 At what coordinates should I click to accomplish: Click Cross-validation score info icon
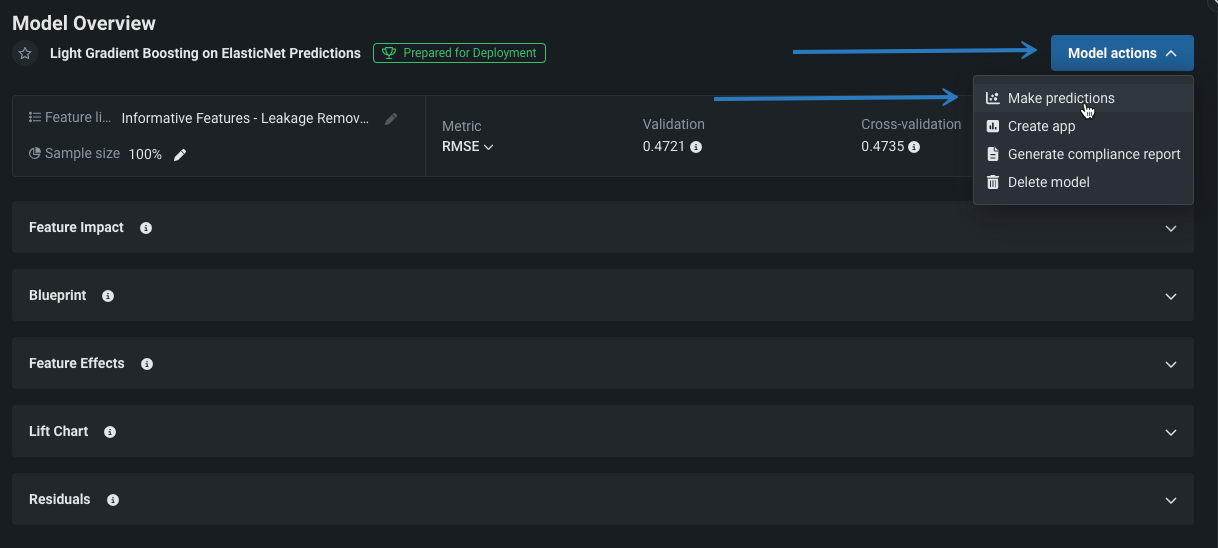tap(914, 147)
